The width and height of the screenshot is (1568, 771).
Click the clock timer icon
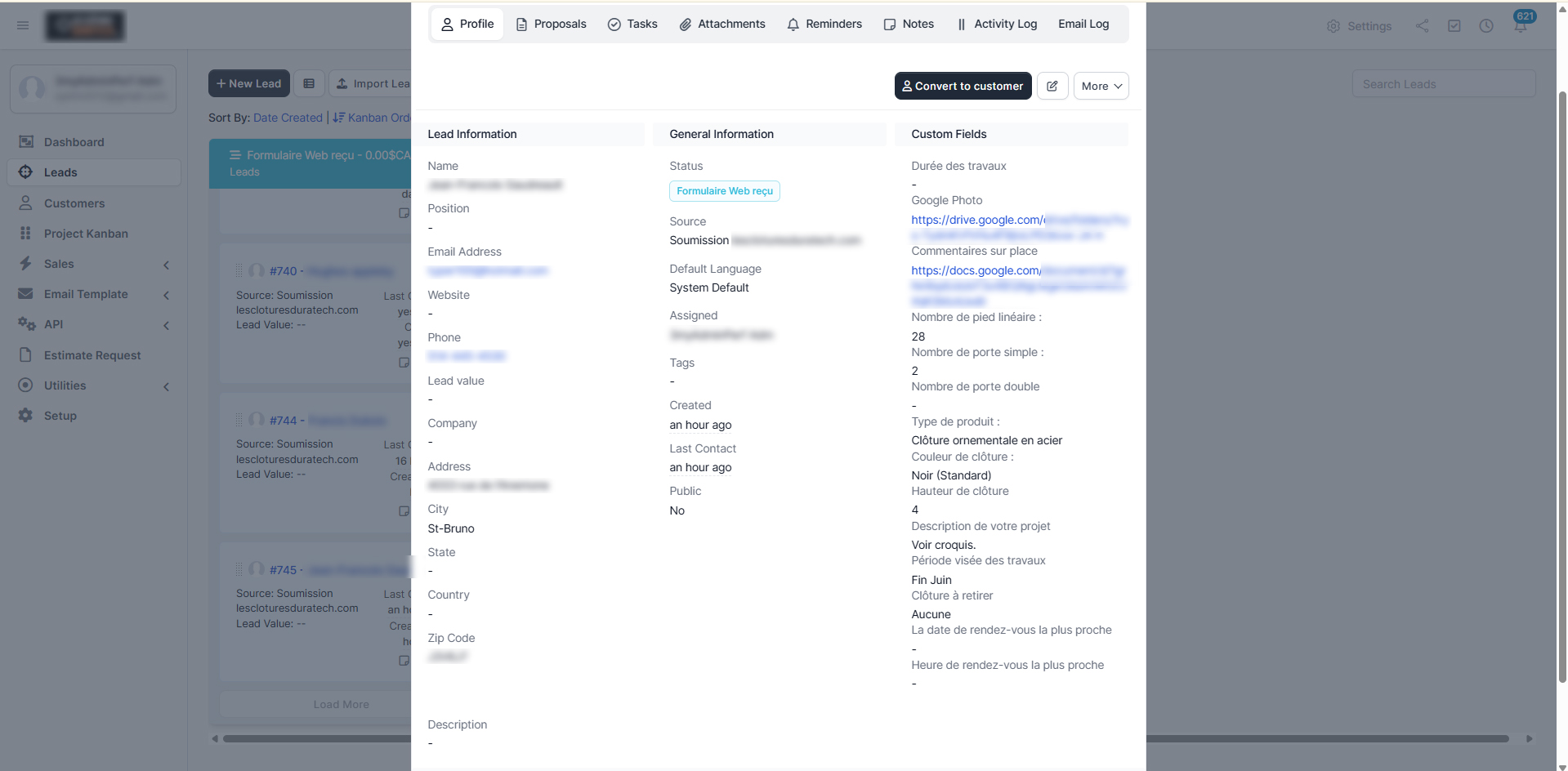(x=1486, y=26)
